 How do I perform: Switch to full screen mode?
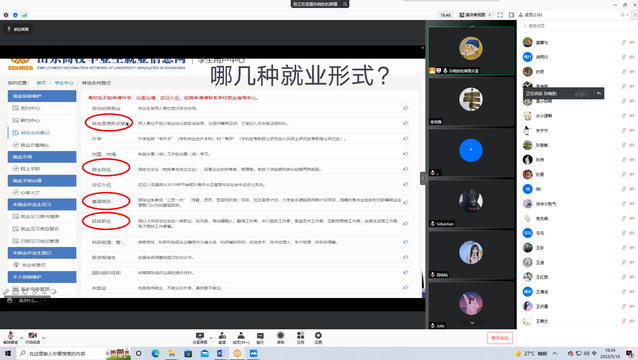500,15
